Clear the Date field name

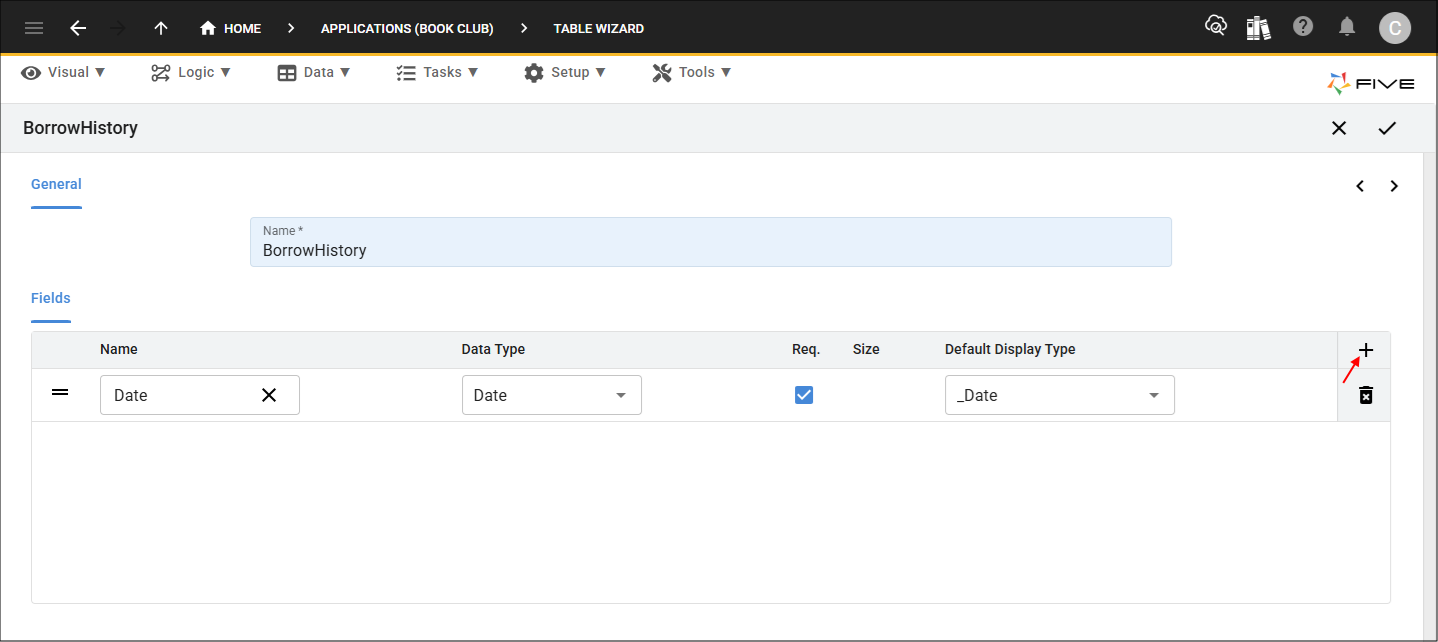(269, 395)
